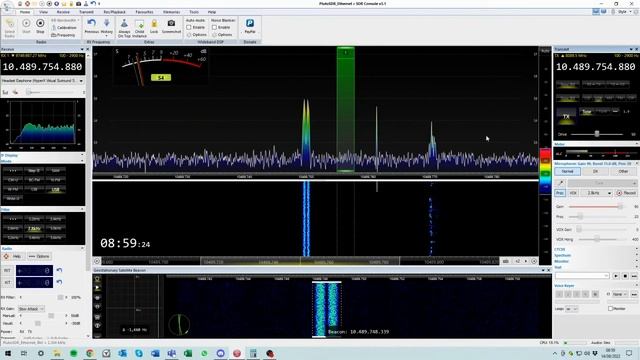Enable Noise Blanker checkbox
The image size is (640, 360).
tap(214, 27)
